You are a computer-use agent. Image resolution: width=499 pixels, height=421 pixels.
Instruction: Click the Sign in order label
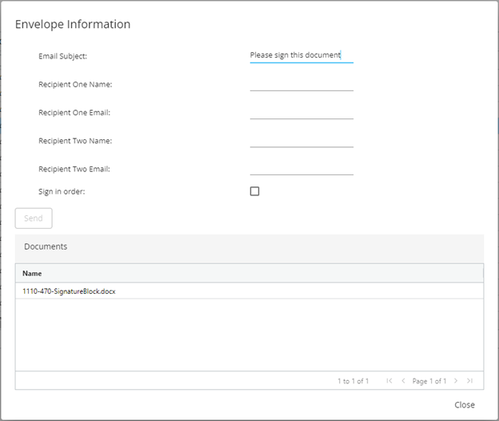click(x=62, y=192)
